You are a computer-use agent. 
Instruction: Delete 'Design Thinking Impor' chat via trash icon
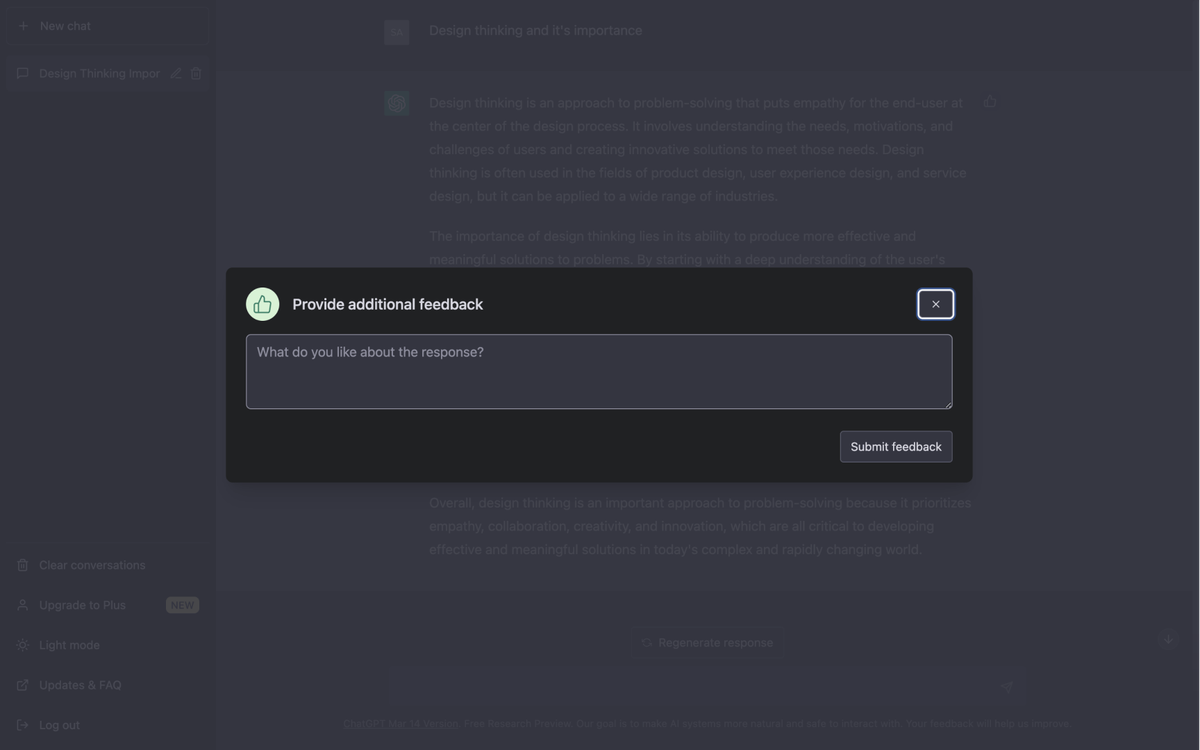tap(196, 72)
